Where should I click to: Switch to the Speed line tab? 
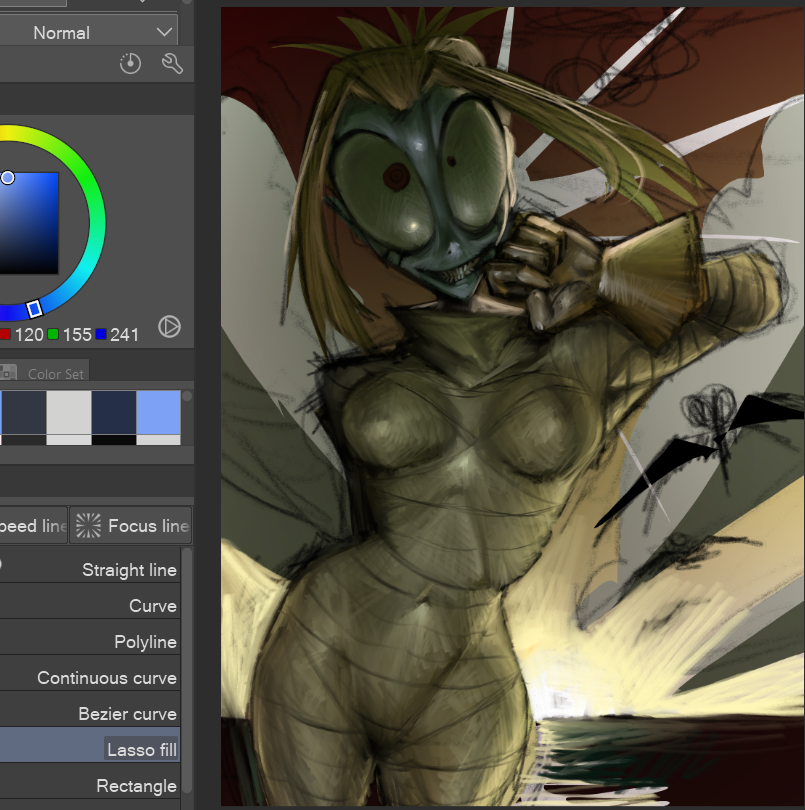tap(33, 525)
